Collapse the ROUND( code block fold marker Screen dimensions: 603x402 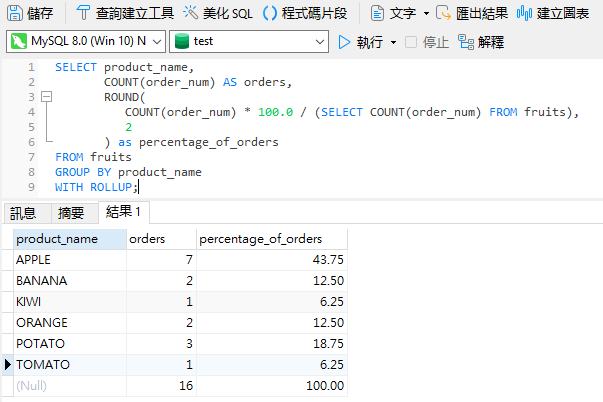(x=44, y=97)
